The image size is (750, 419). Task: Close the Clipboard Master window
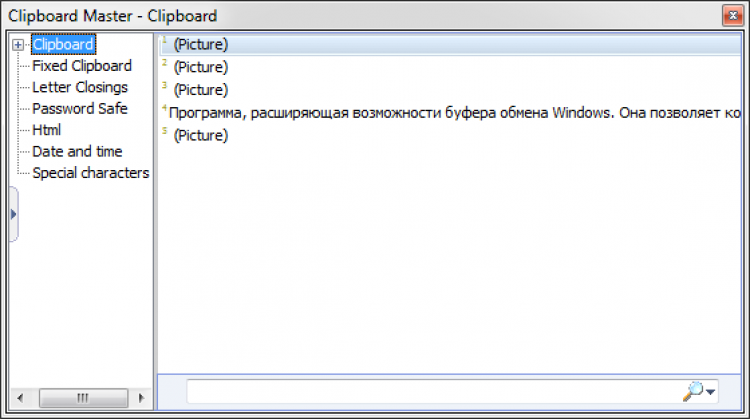point(735,16)
